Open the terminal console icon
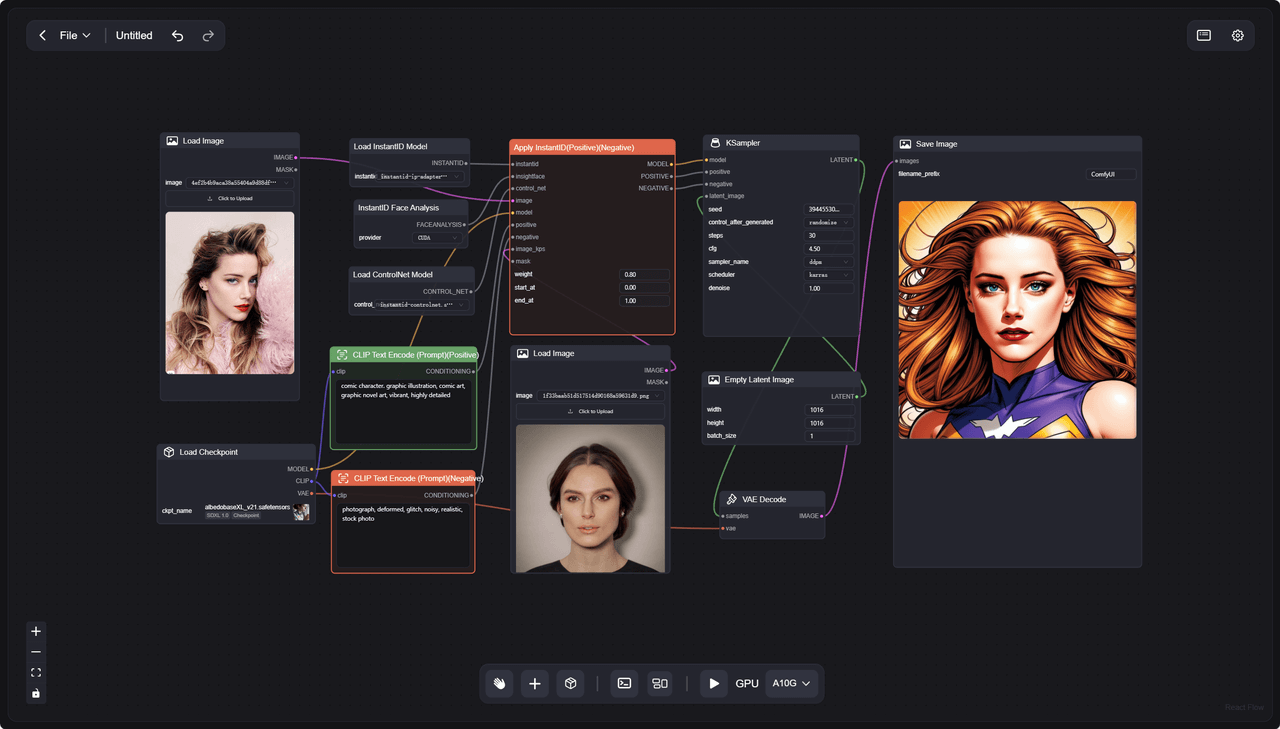This screenshot has width=1280, height=729. 624,683
